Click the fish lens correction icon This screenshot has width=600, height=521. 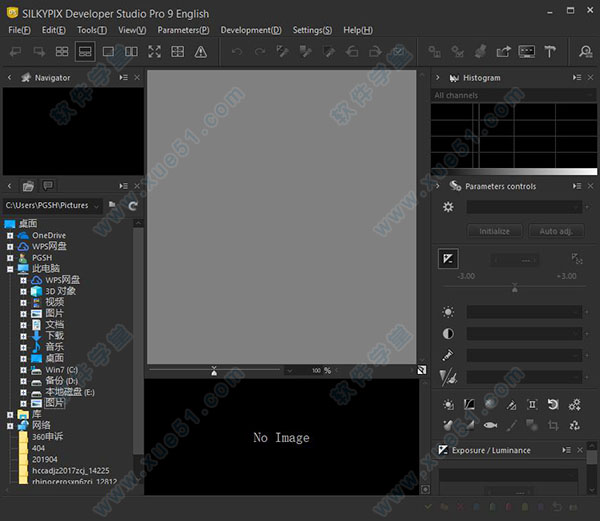coord(490,425)
